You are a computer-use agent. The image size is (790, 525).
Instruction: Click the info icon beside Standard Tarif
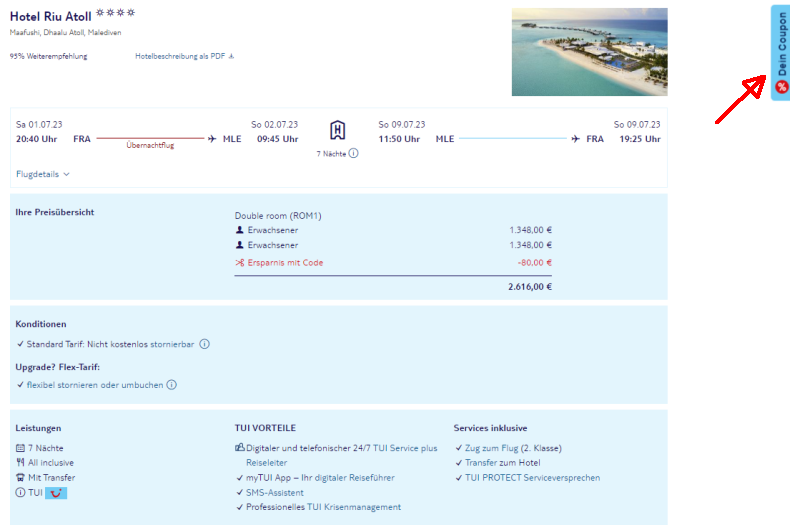click(x=204, y=344)
